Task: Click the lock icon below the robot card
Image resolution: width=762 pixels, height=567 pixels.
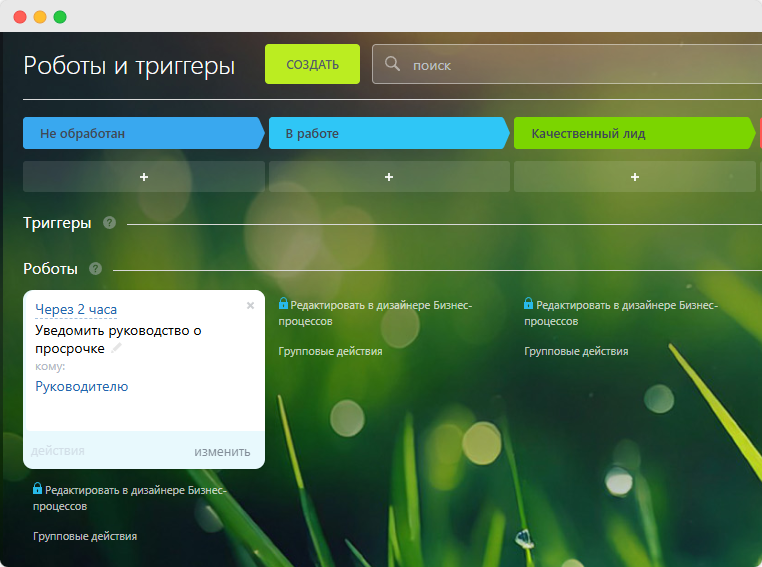Action: coord(37,488)
